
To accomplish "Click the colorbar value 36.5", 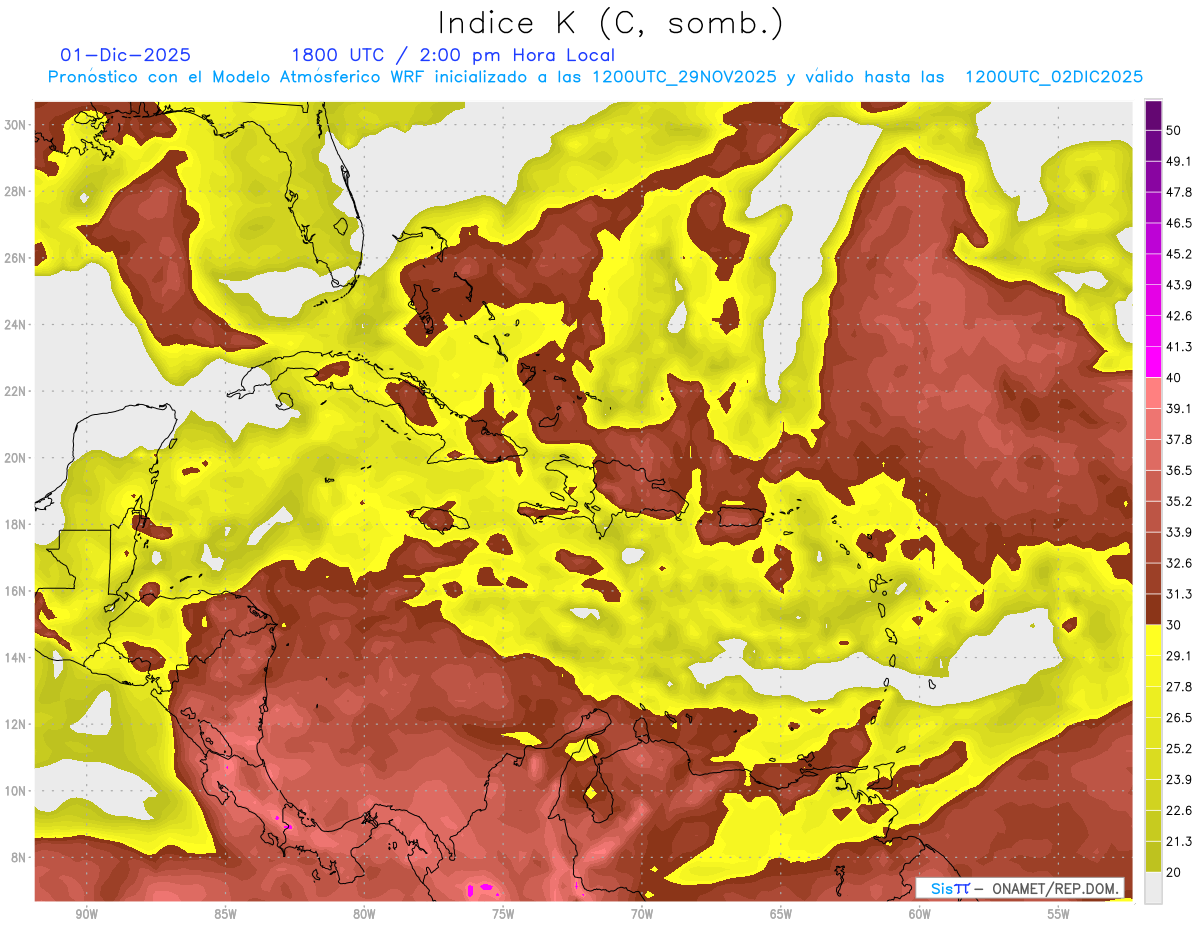I will (1179, 470).
